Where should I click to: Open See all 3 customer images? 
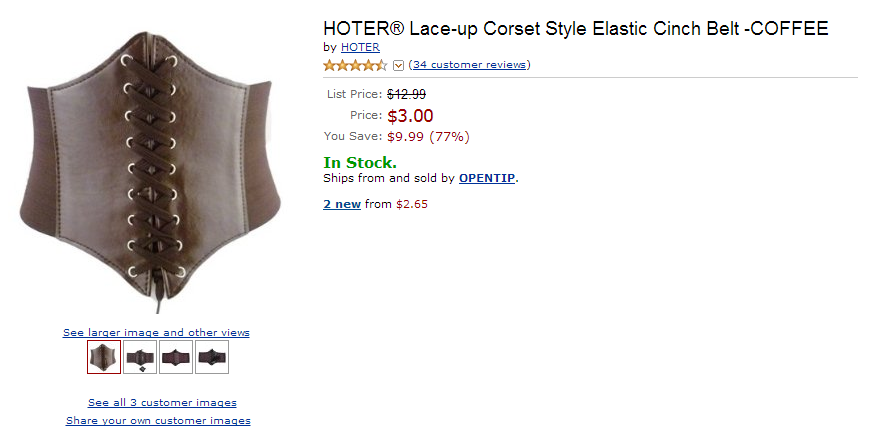(x=162, y=403)
